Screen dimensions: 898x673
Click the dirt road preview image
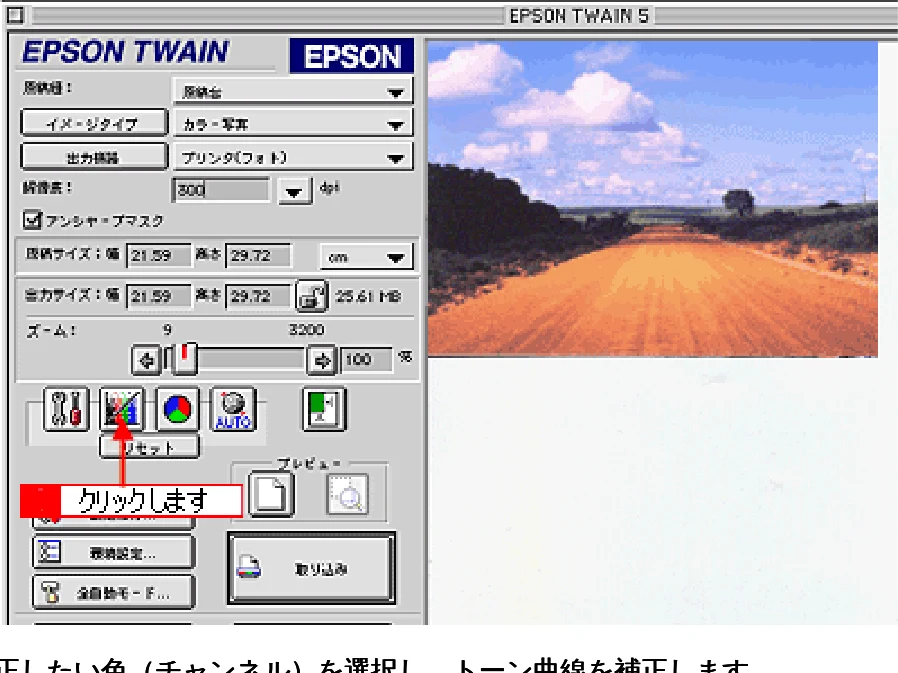tap(653, 199)
